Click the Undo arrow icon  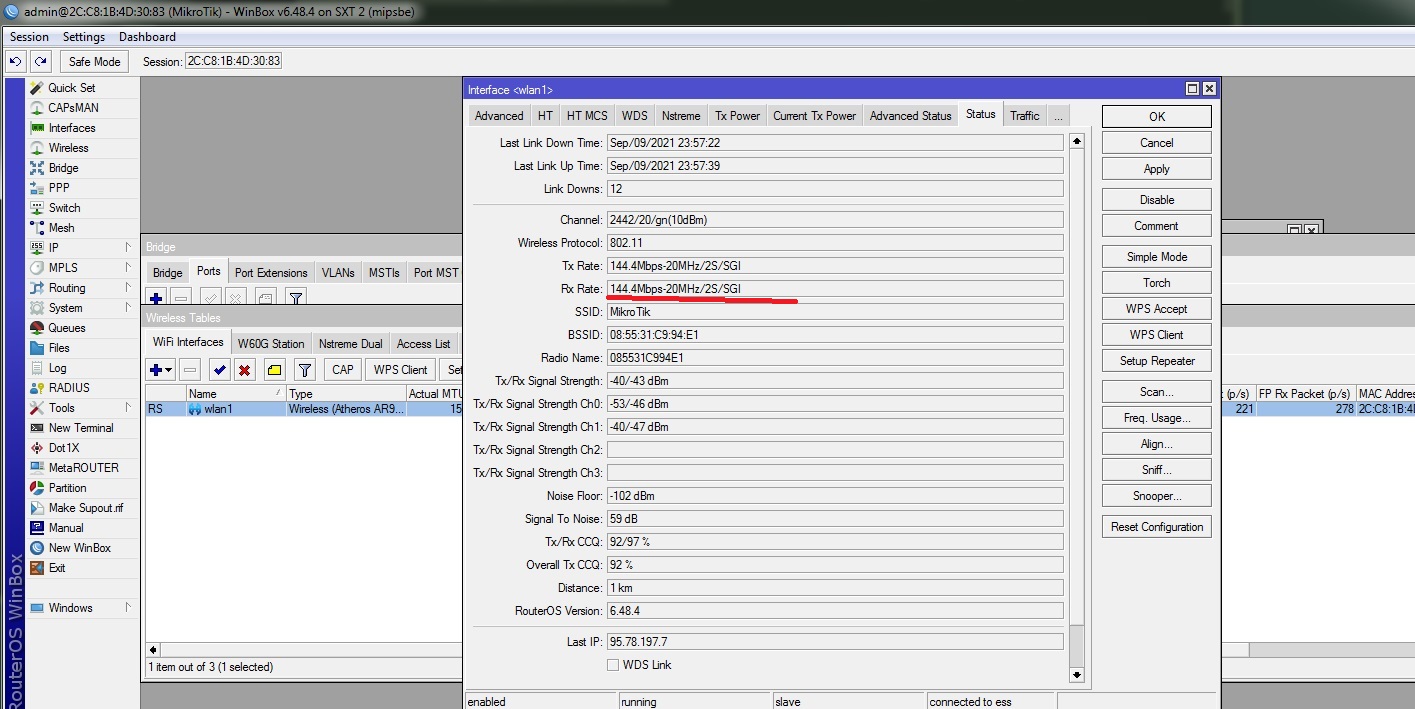click(x=15, y=61)
